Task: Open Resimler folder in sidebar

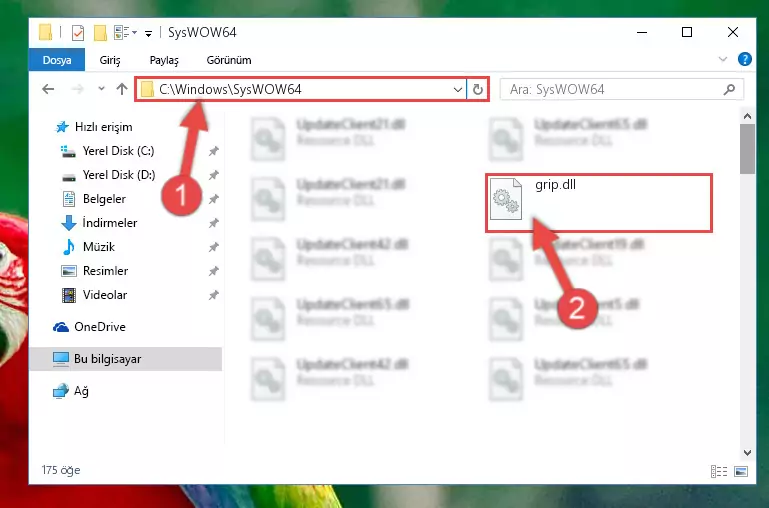Action: click(105, 271)
